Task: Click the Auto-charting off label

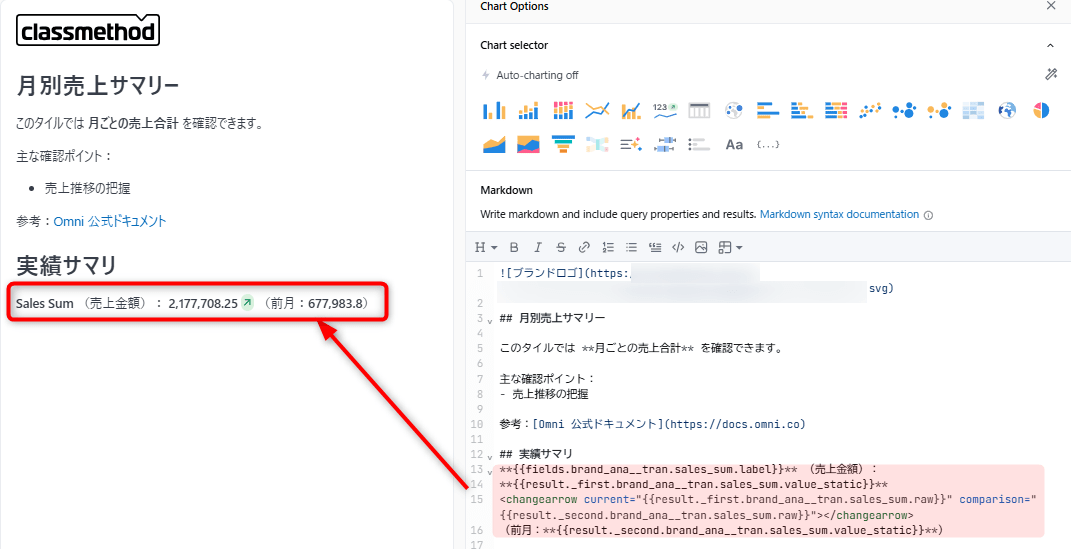Action: click(x=538, y=75)
